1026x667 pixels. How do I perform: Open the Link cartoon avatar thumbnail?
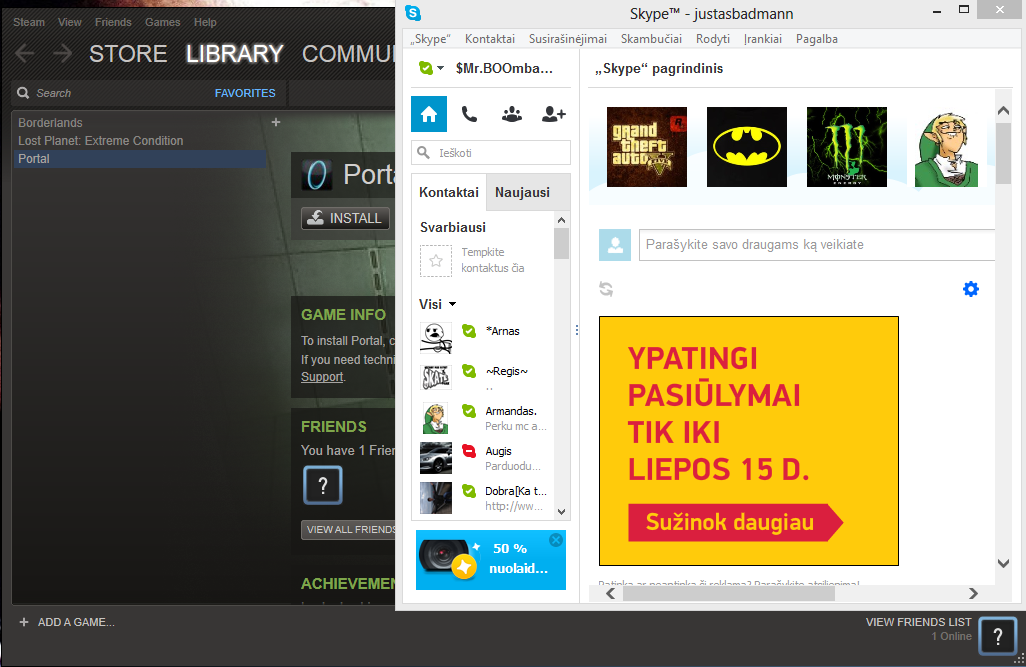946,149
